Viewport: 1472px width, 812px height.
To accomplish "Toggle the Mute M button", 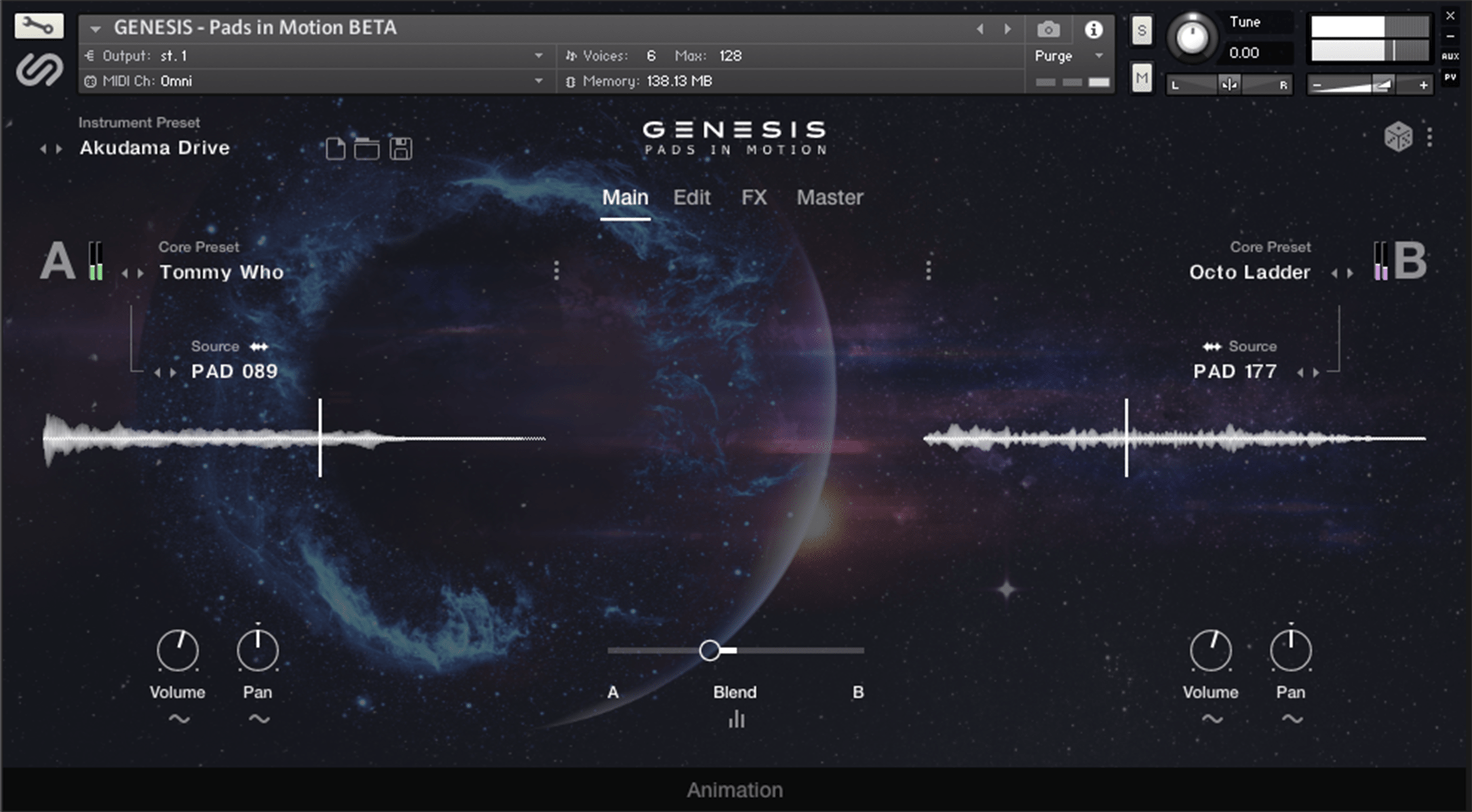I will (x=1142, y=79).
